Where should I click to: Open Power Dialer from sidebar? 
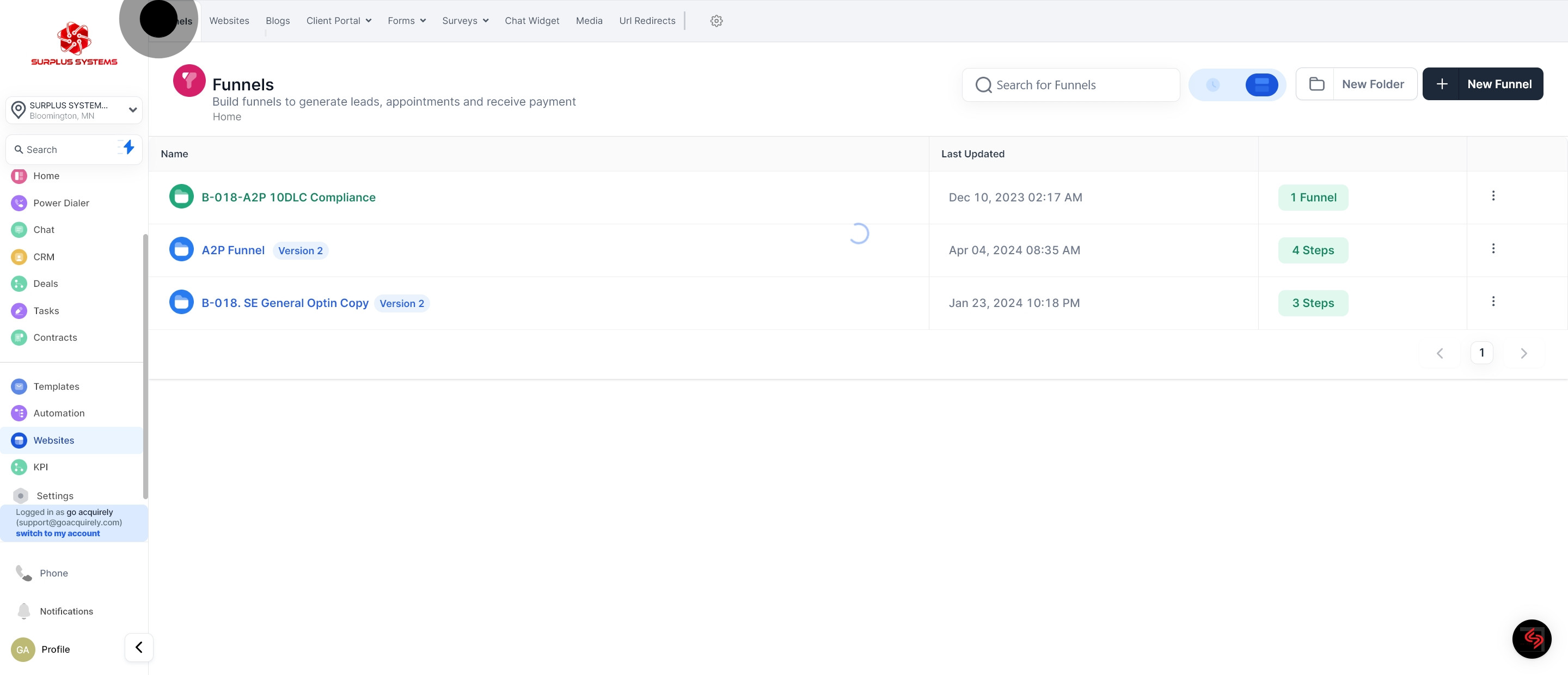click(x=61, y=202)
